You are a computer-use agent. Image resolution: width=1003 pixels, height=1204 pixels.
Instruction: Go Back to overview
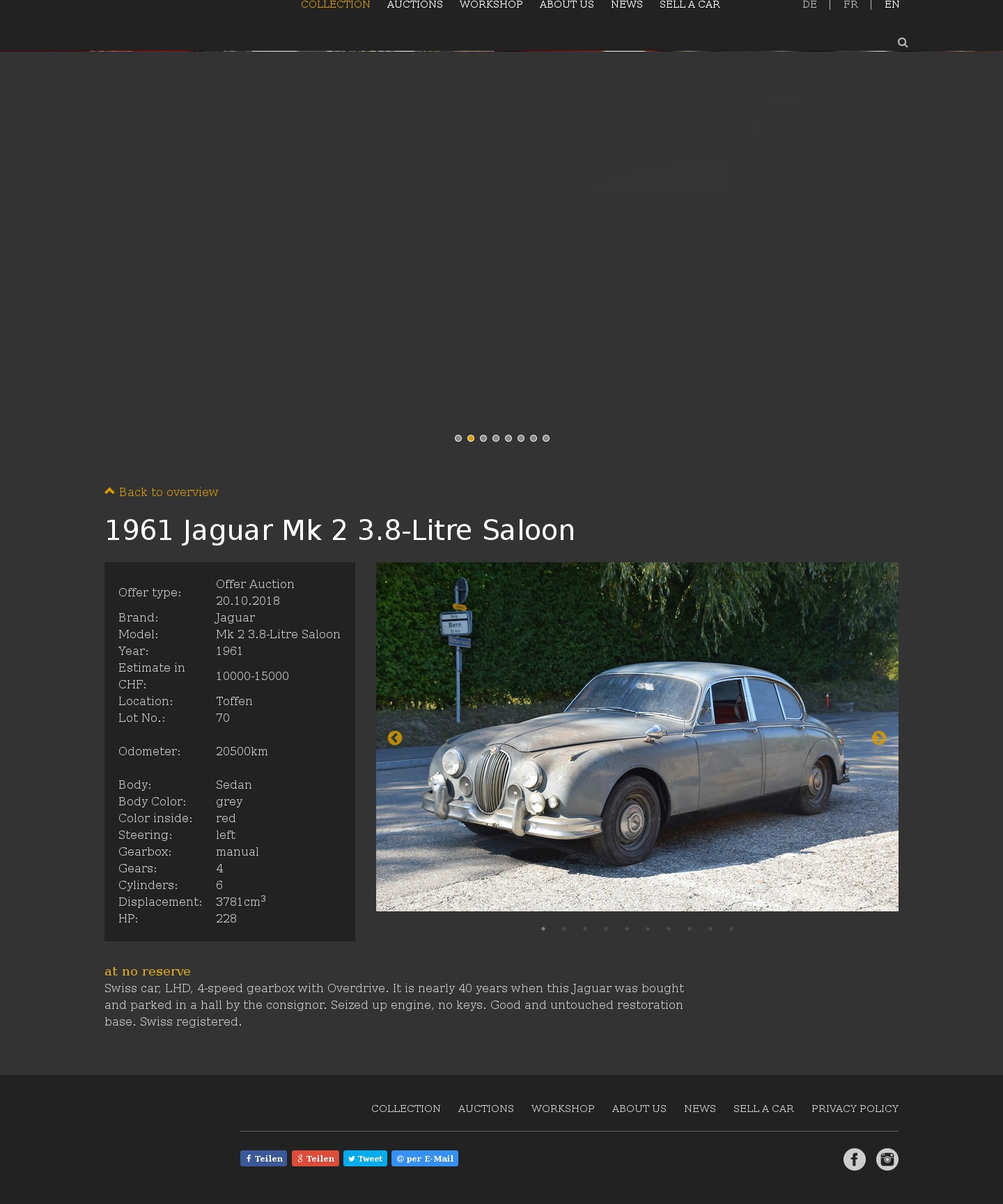(162, 492)
